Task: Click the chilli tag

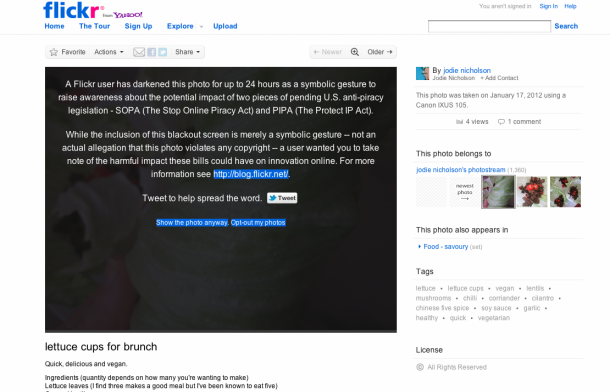Action: [470, 298]
